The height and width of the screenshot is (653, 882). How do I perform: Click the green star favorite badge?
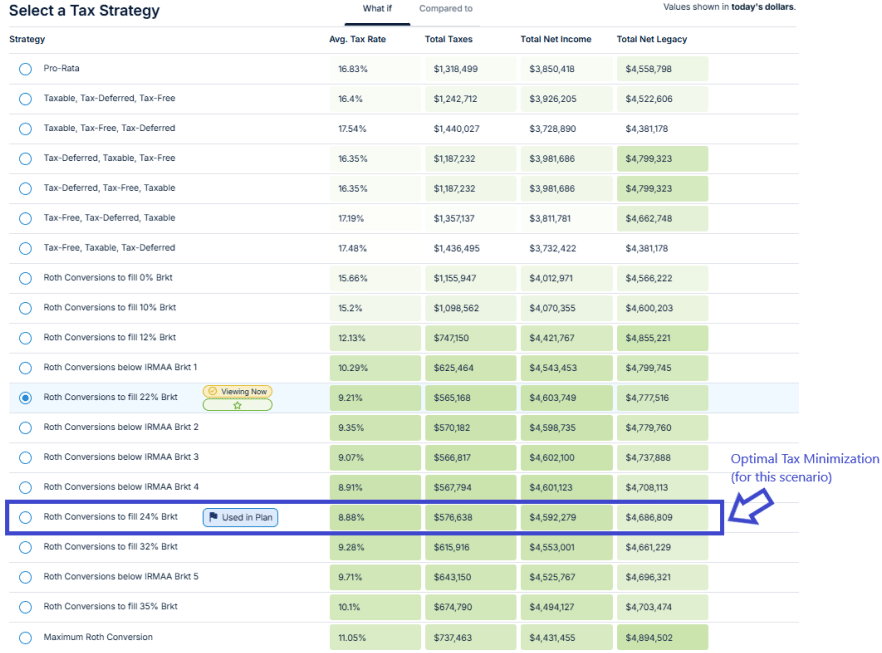[x=237, y=406]
